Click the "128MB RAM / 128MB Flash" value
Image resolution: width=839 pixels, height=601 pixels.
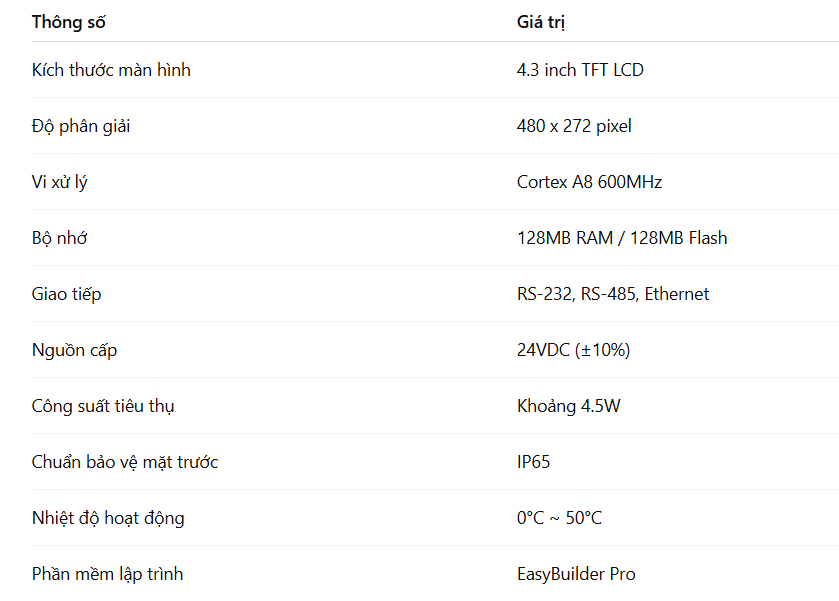622,238
